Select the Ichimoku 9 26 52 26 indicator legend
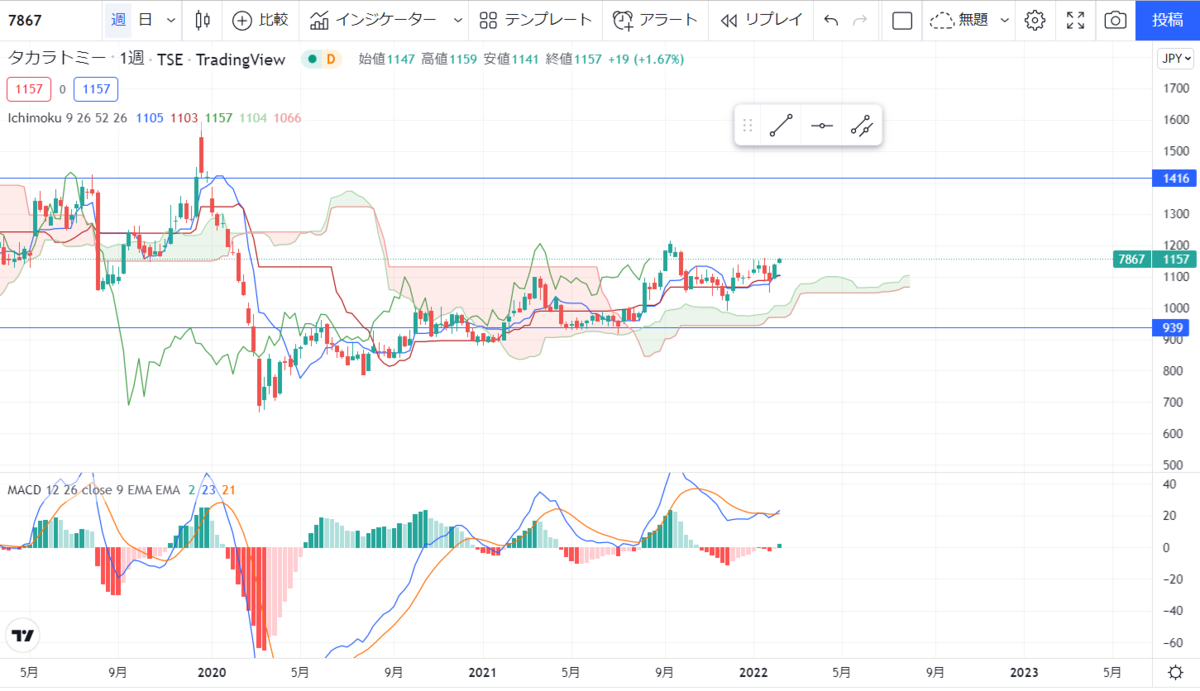1200x691 pixels. (67, 118)
